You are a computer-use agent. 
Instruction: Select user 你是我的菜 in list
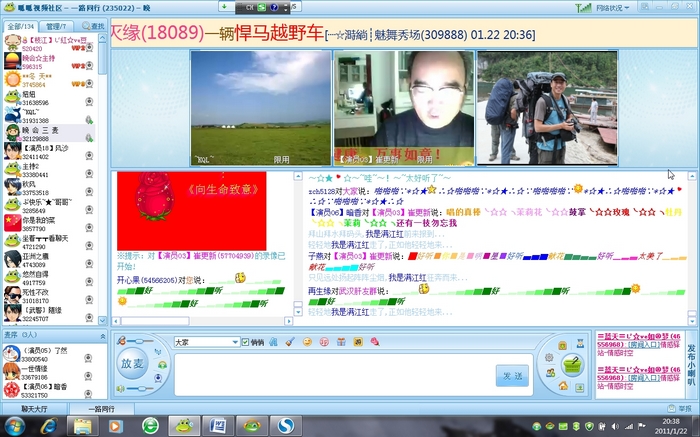coord(49,224)
